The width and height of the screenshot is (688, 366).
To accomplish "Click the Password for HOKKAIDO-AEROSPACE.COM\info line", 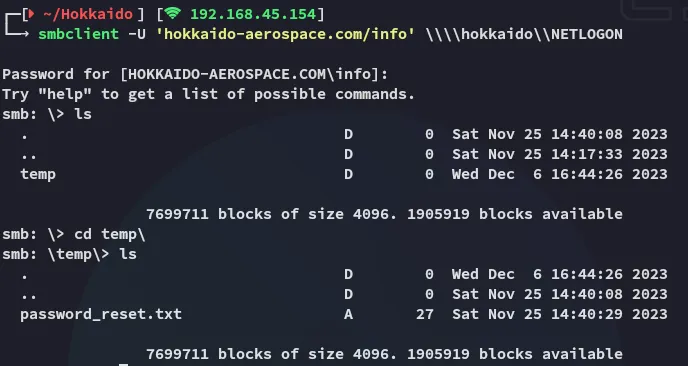I will click(195, 74).
